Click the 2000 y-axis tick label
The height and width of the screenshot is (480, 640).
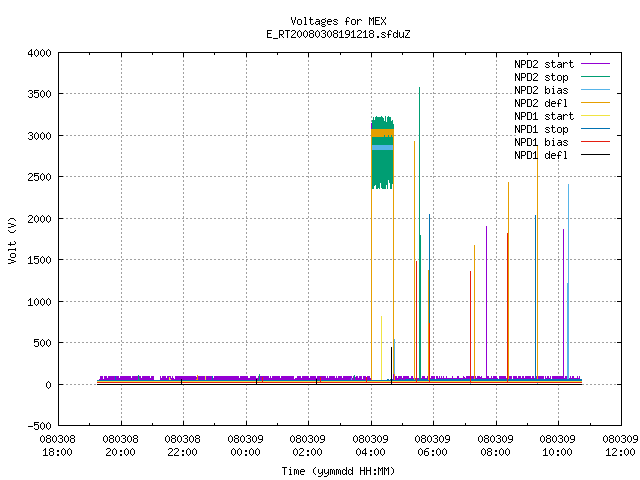(x=39, y=219)
